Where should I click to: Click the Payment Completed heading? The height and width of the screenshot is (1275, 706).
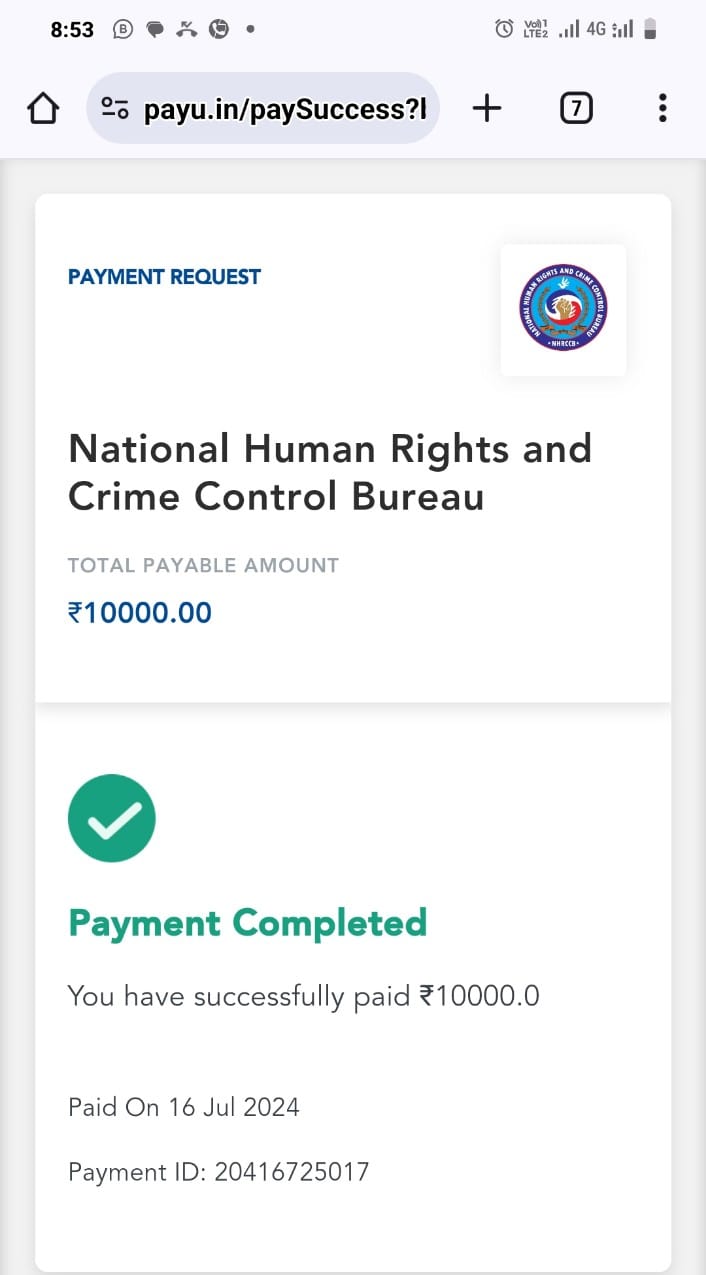pos(247,921)
